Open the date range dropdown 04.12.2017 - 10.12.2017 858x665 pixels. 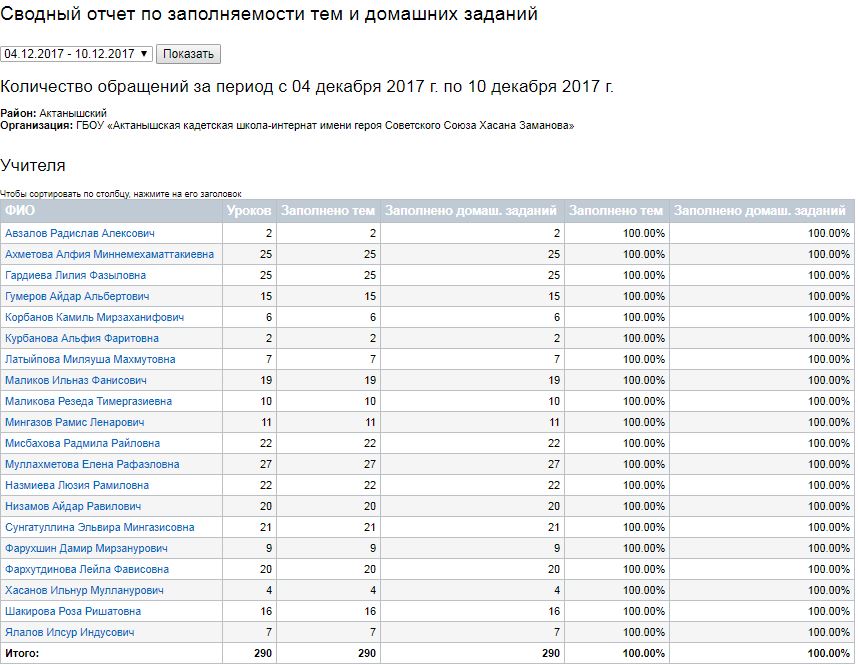(x=77, y=54)
